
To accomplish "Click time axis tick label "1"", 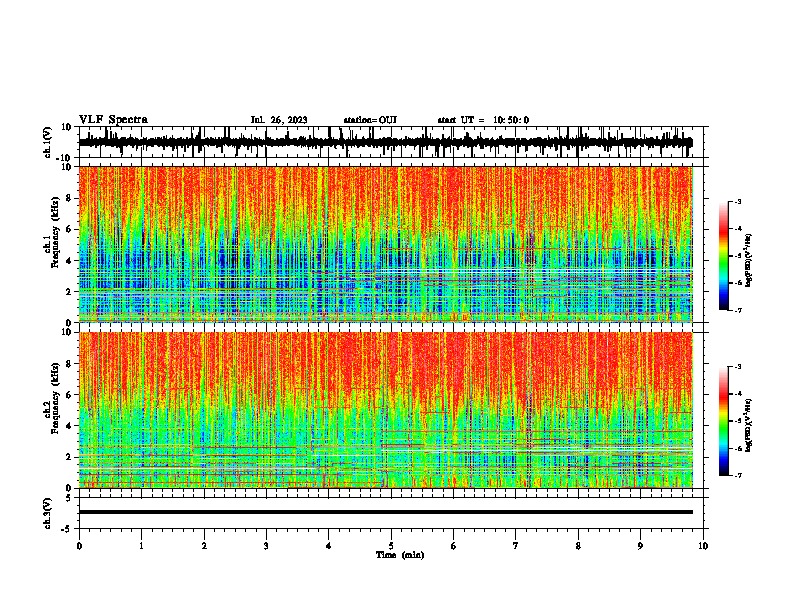I will (x=141, y=546).
